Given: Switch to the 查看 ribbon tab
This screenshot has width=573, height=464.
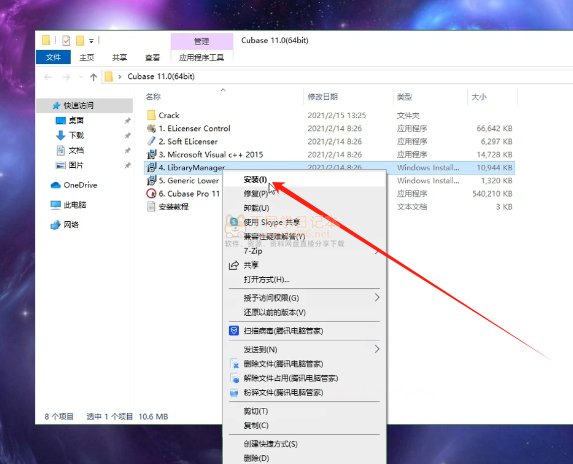Looking at the screenshot, I should (152, 57).
